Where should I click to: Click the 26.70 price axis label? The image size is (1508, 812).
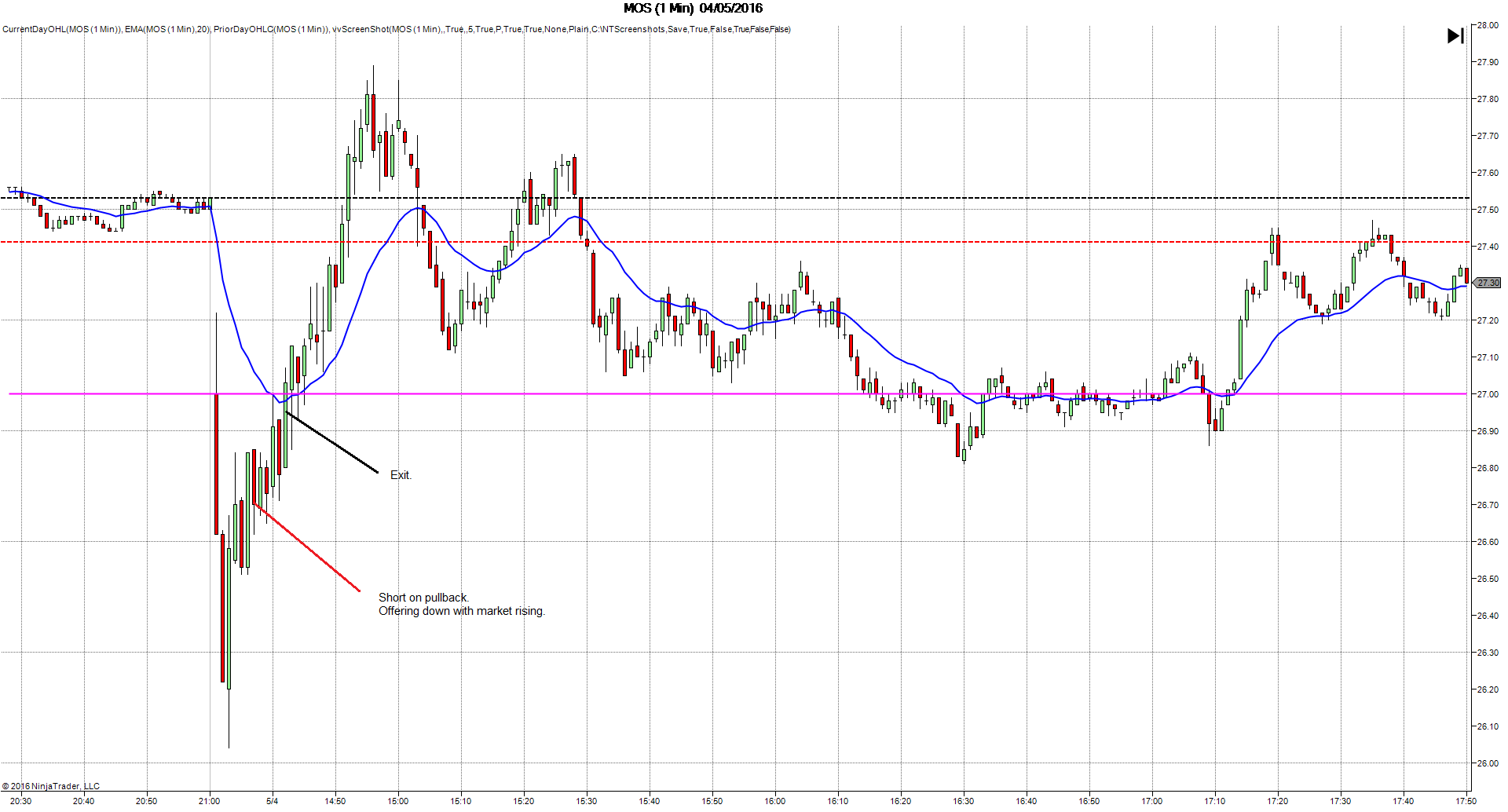(1488, 505)
